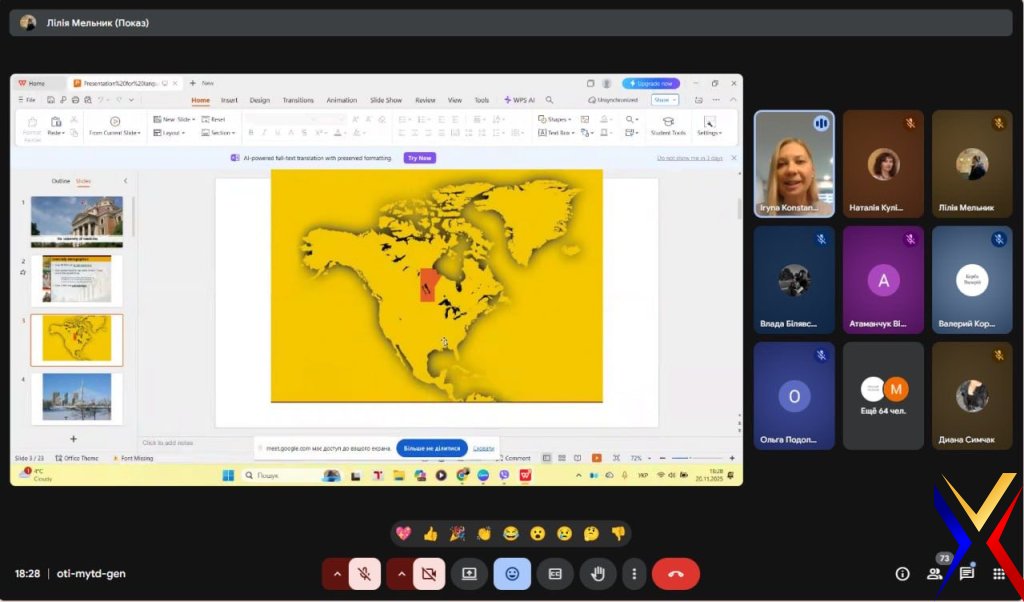Open audio settings arrow beside microphone
The image size is (1024, 602).
(336, 574)
